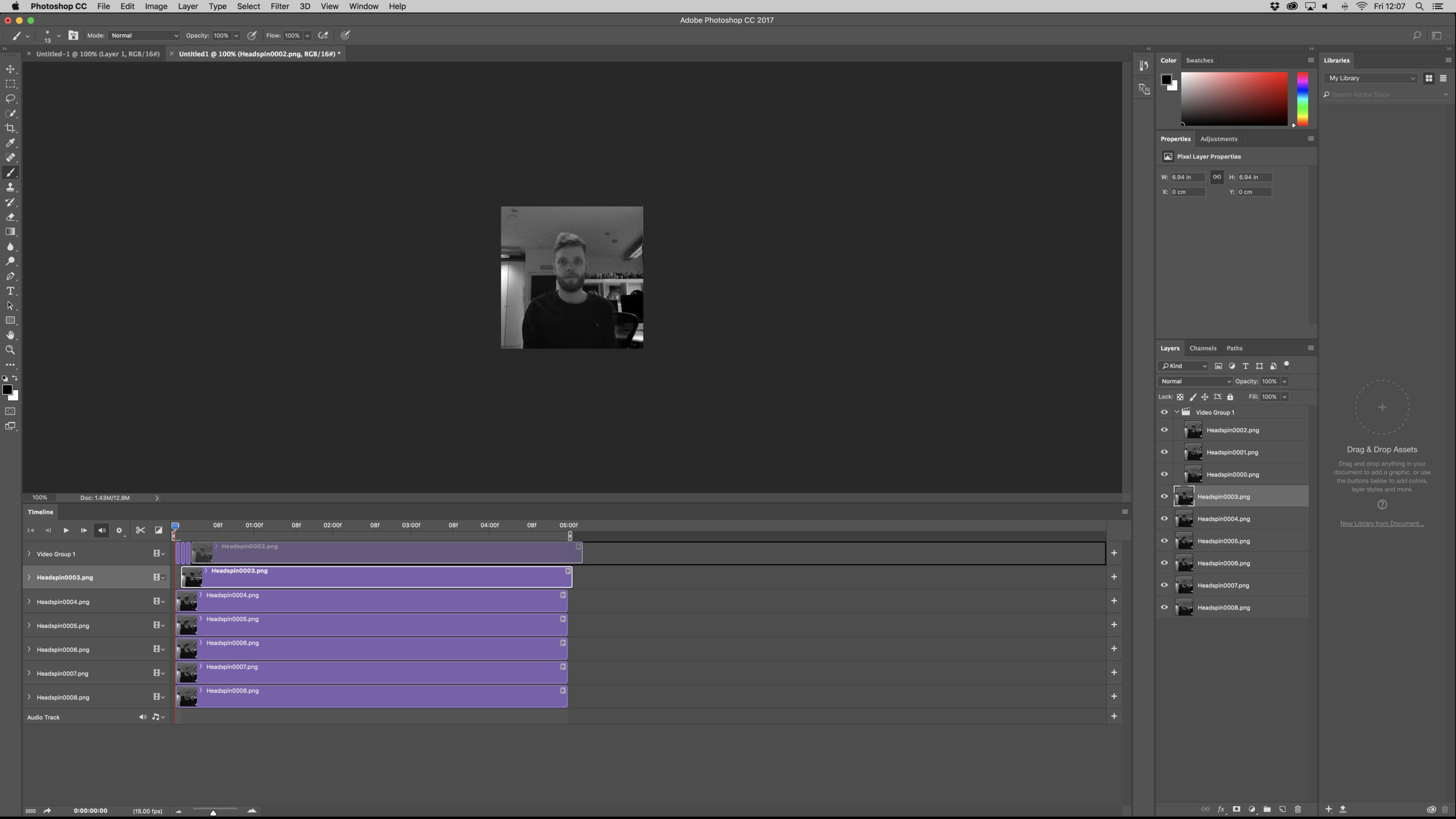Switch to the Channels tab
The height and width of the screenshot is (819, 1456).
(1202, 348)
